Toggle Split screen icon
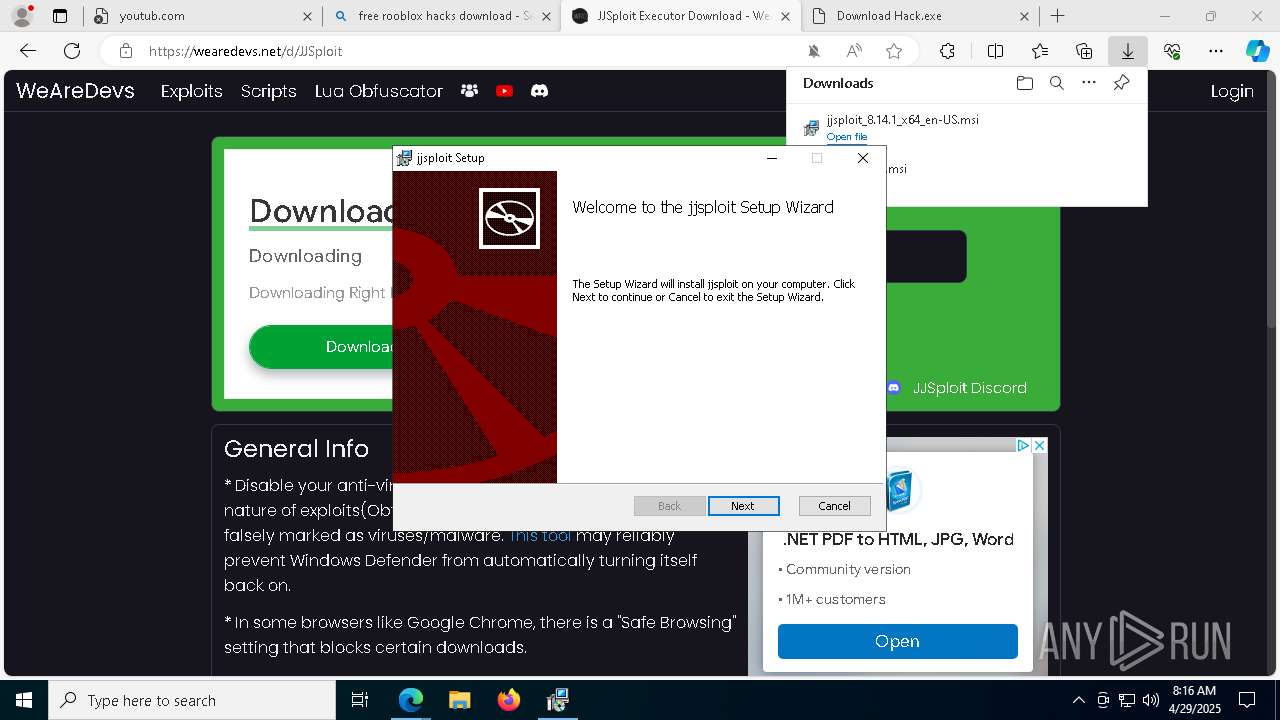The width and height of the screenshot is (1280, 720). [995, 51]
